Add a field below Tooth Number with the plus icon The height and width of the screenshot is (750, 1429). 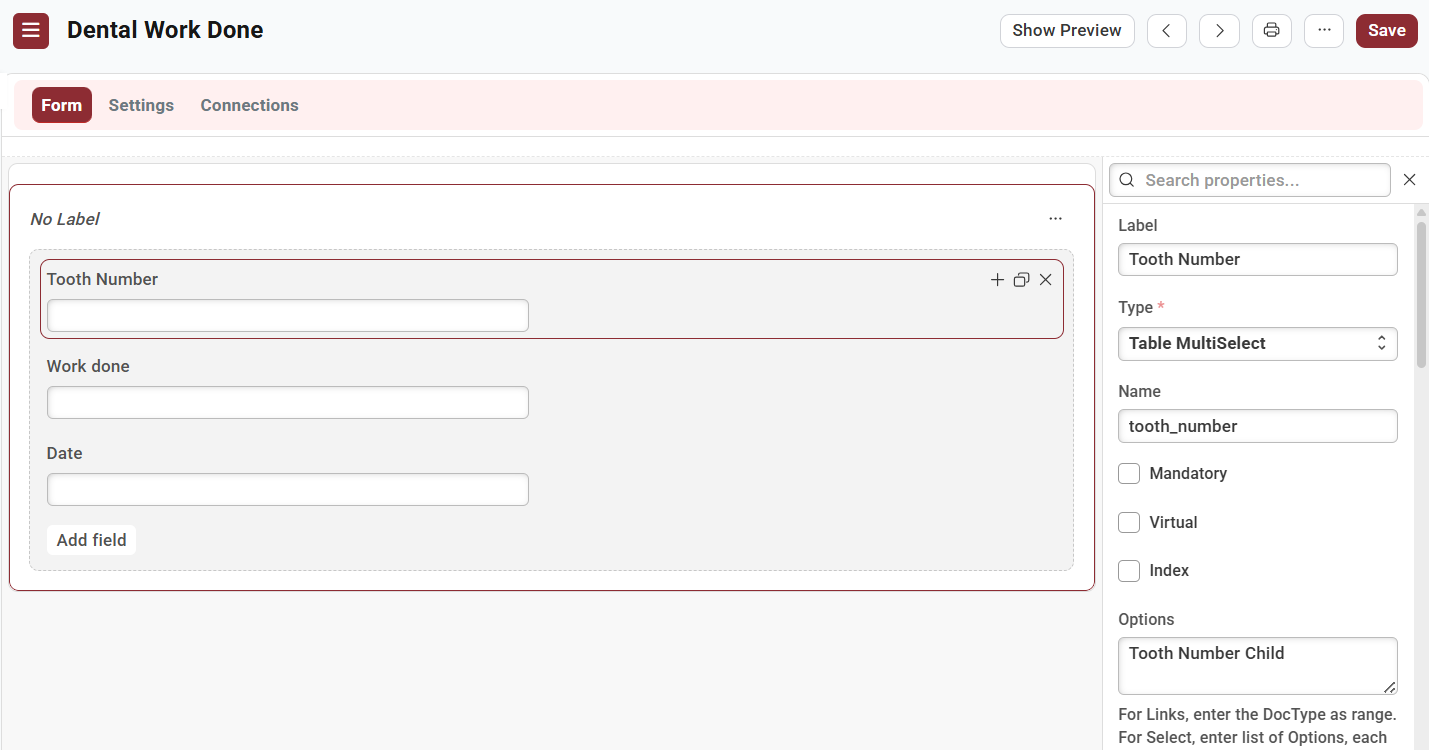point(997,280)
